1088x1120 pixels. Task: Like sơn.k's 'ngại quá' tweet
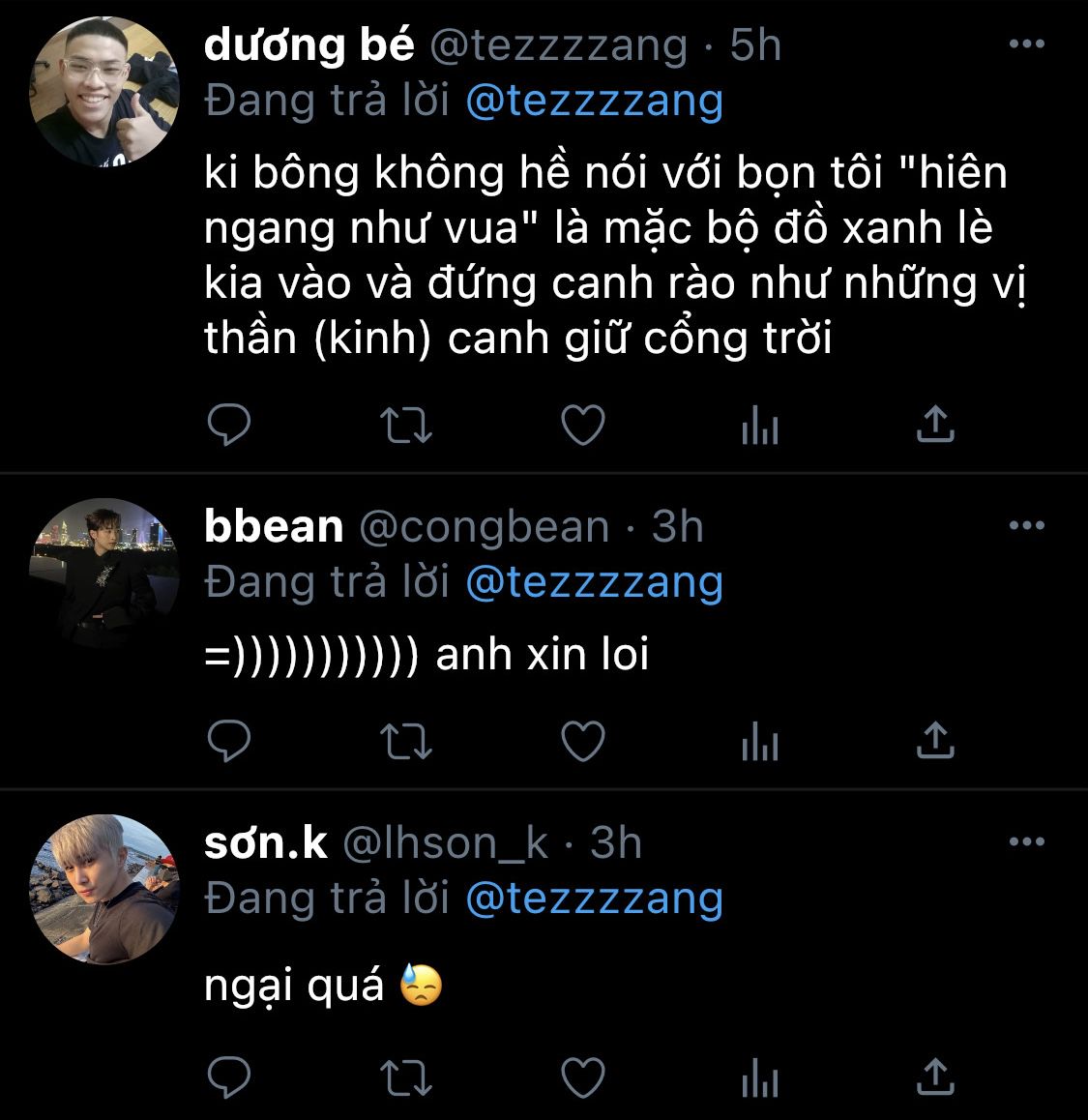tap(583, 1076)
